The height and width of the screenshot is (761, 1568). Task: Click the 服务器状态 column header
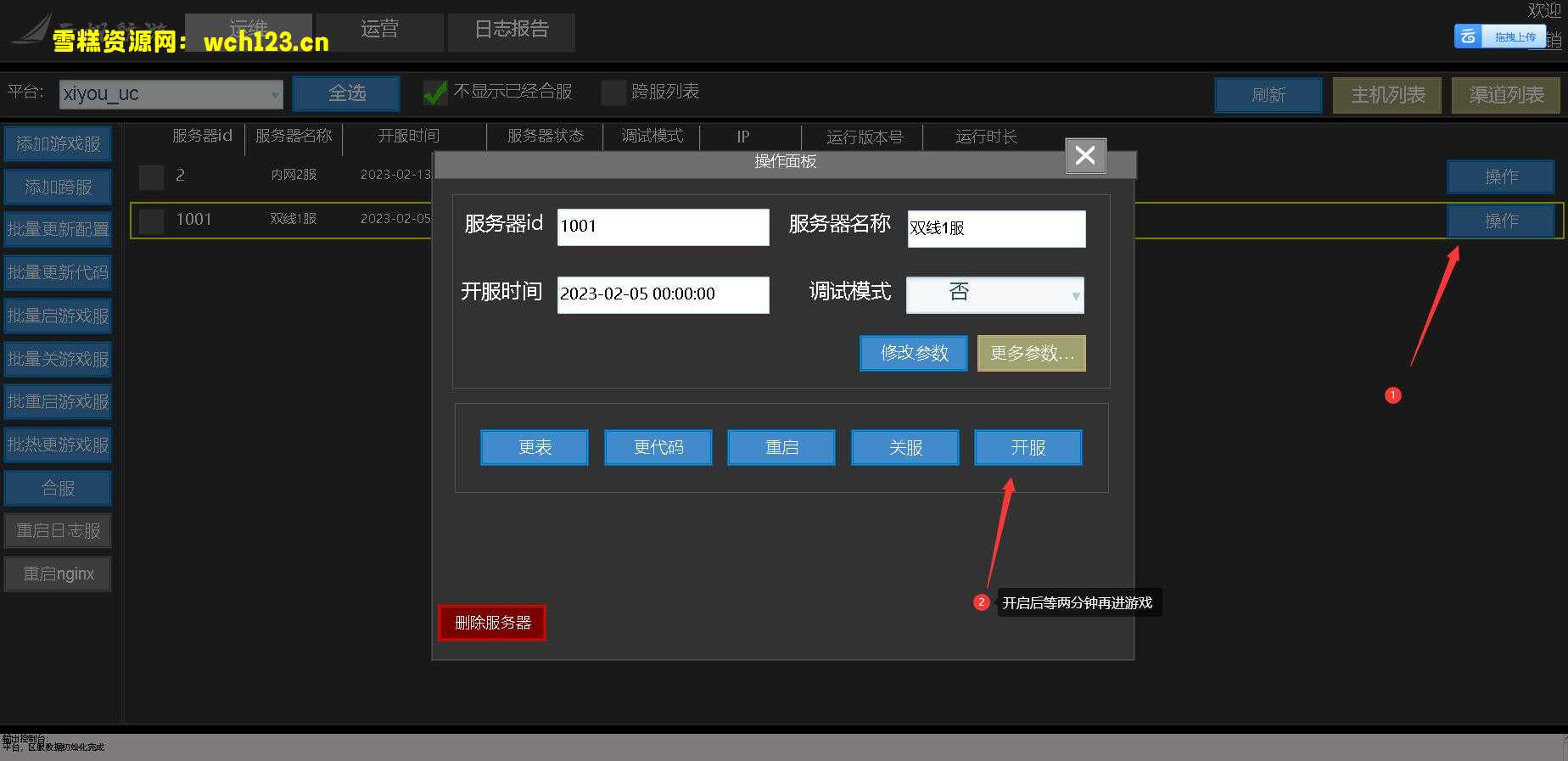[x=546, y=136]
